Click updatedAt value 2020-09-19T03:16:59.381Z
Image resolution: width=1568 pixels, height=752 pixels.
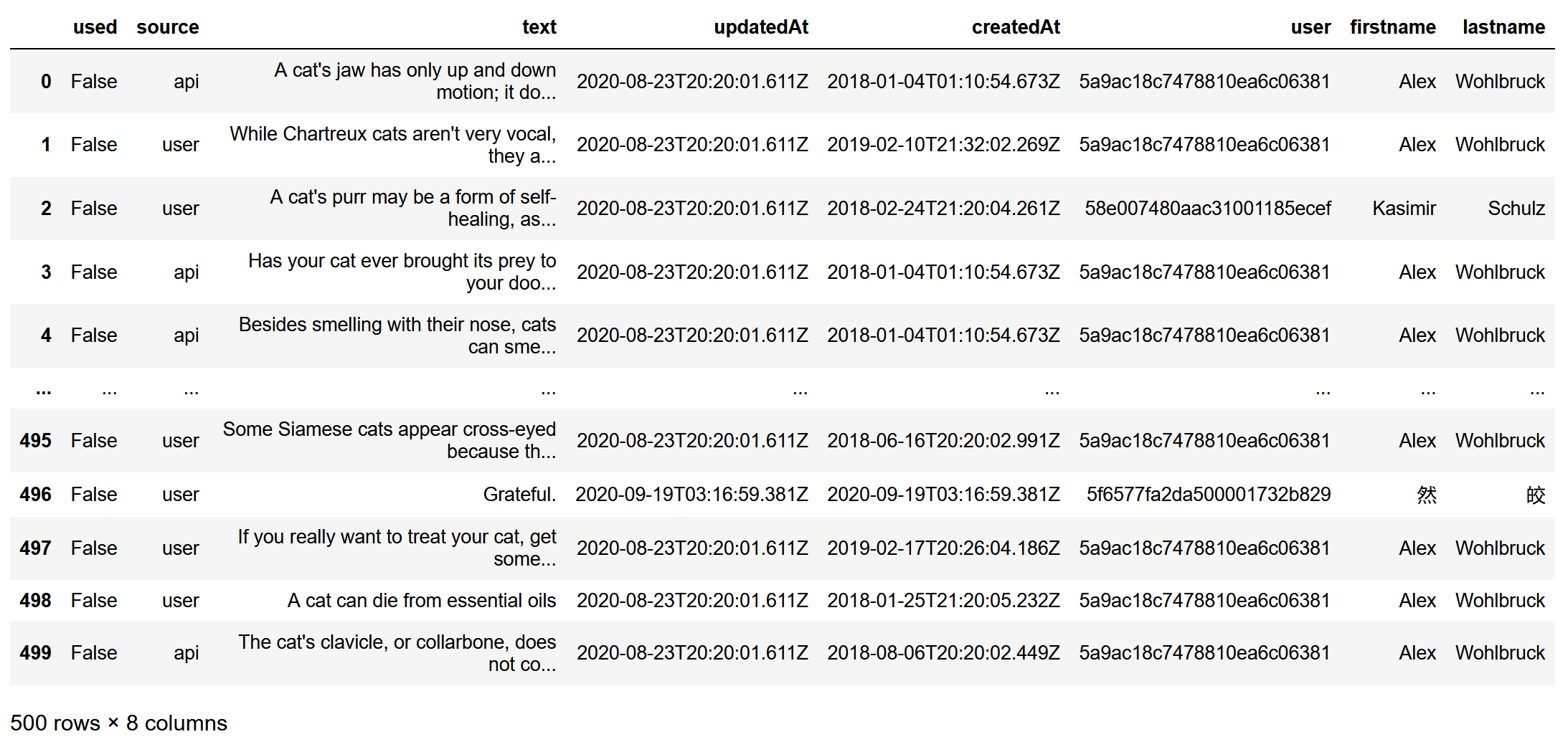(x=691, y=495)
